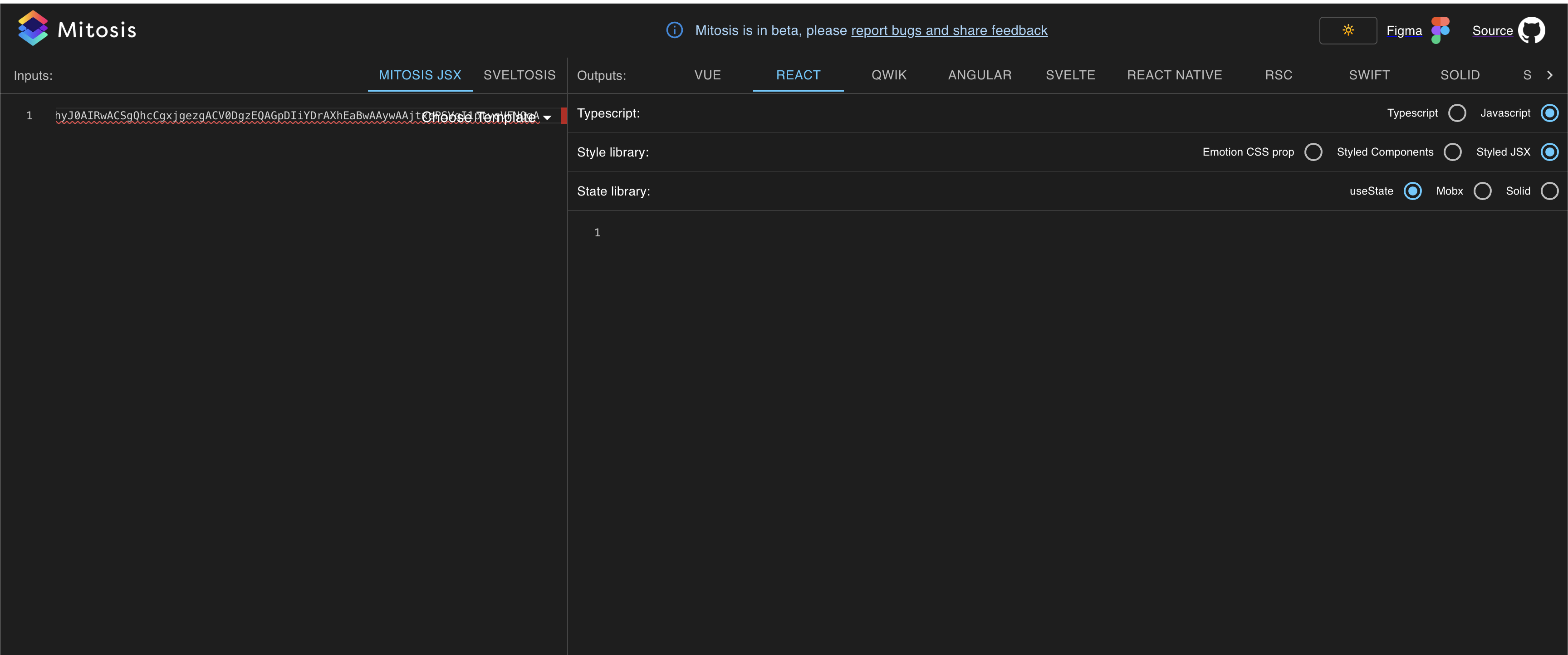Switch to the SVELTOSIS input tab
Image resolution: width=1568 pixels, height=655 pixels.
(x=519, y=74)
